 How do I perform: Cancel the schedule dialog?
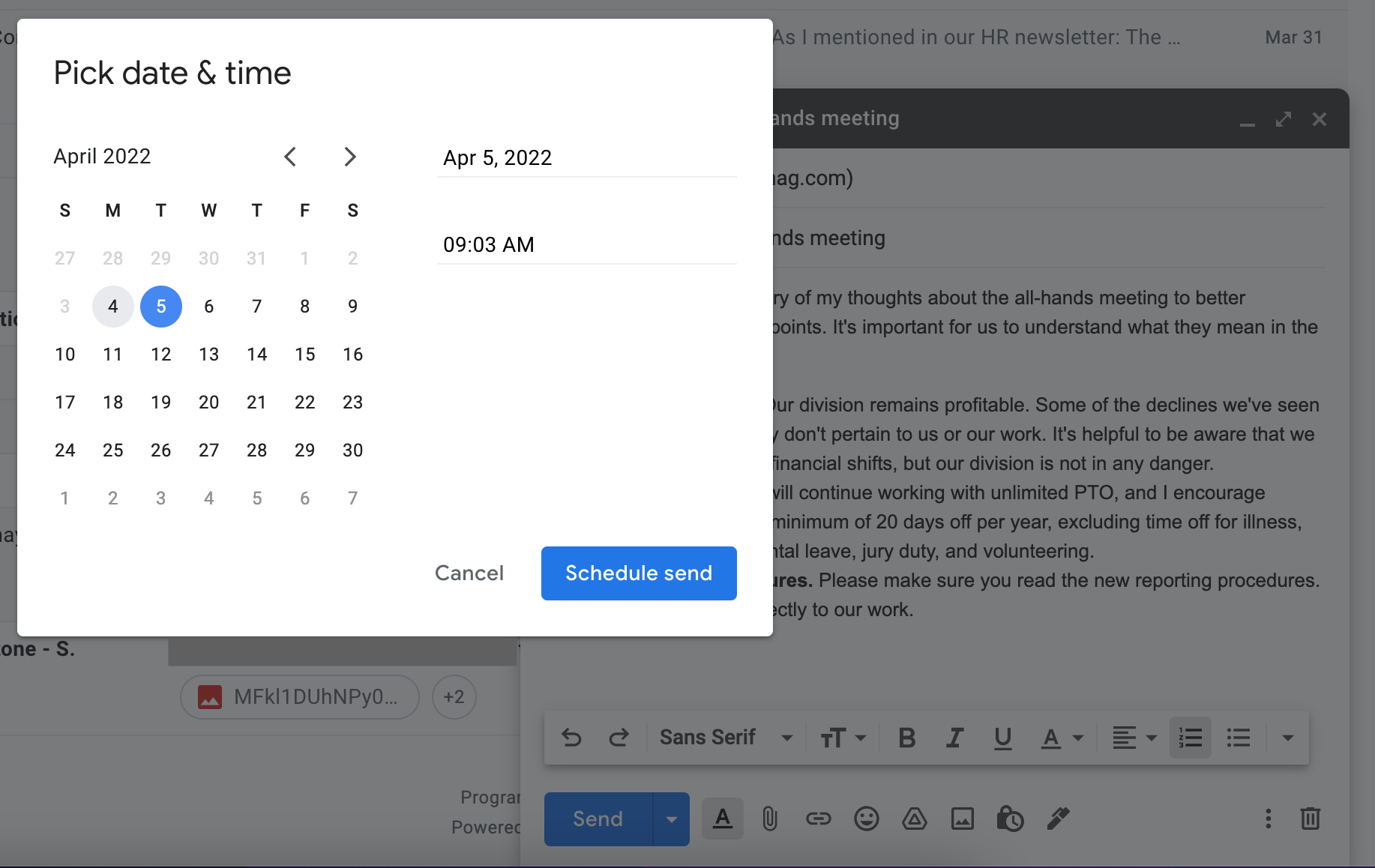[469, 573]
